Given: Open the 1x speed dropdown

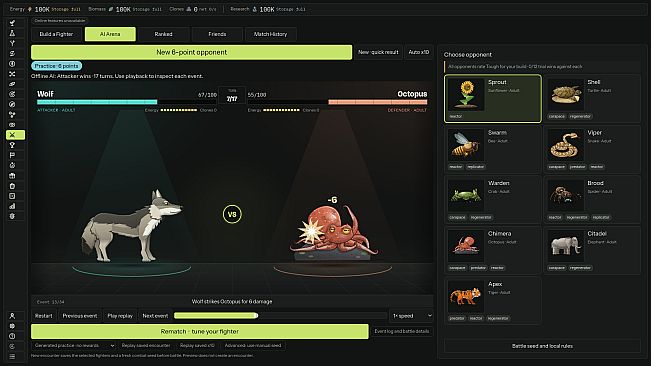Looking at the screenshot, I should [x=411, y=316].
